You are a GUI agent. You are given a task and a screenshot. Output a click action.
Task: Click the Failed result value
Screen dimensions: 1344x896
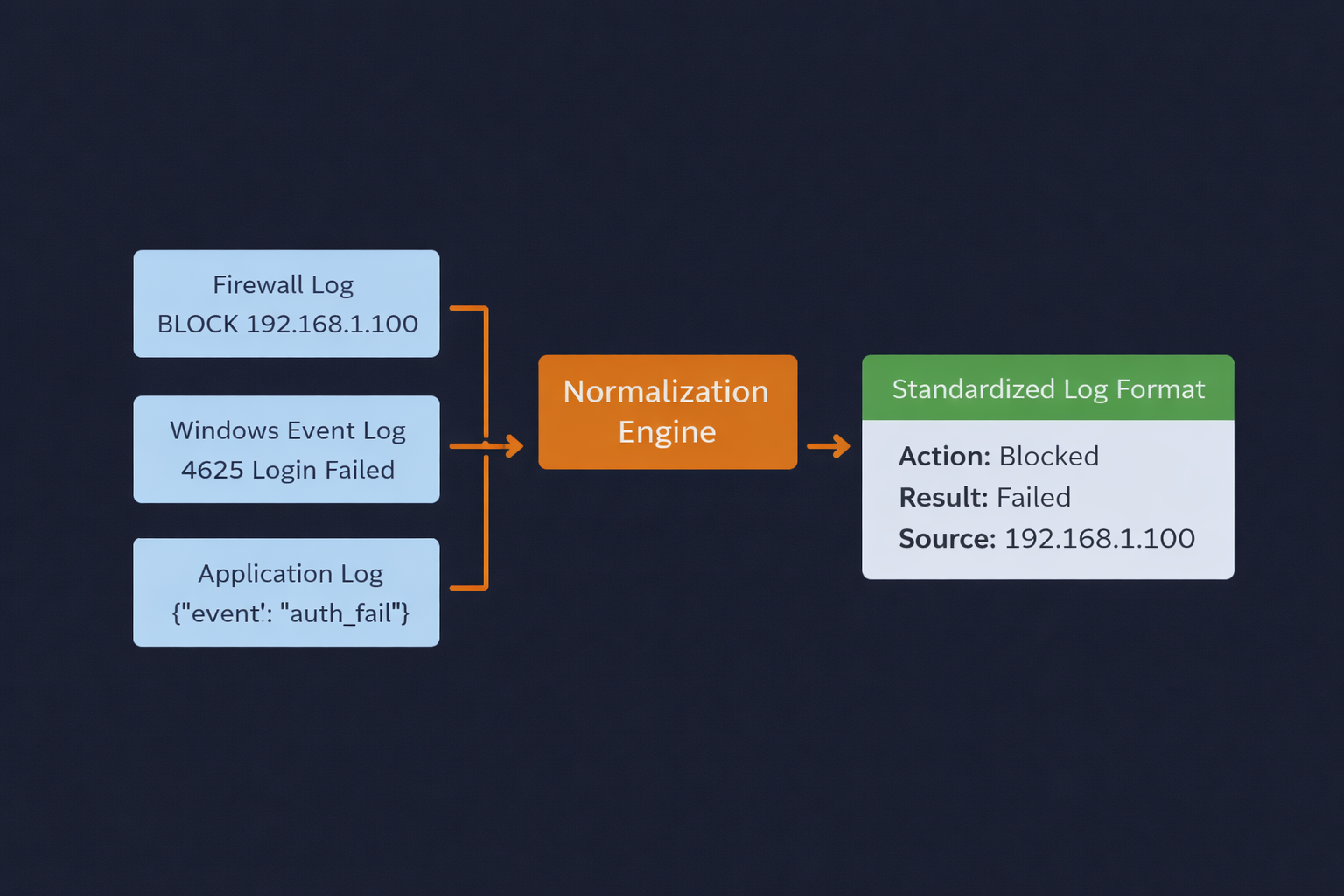click(x=1033, y=498)
